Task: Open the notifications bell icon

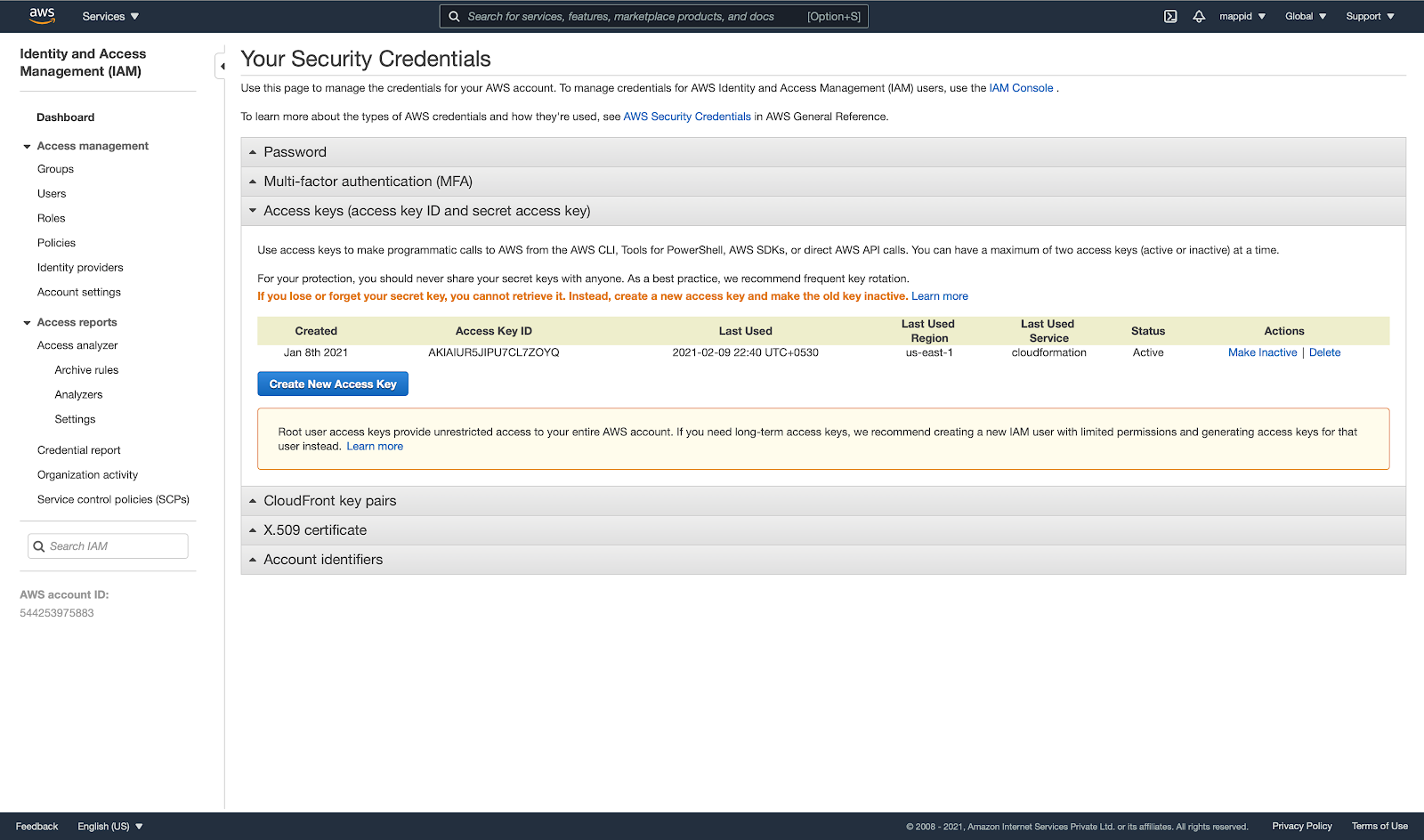Action: pyautogui.click(x=1199, y=16)
